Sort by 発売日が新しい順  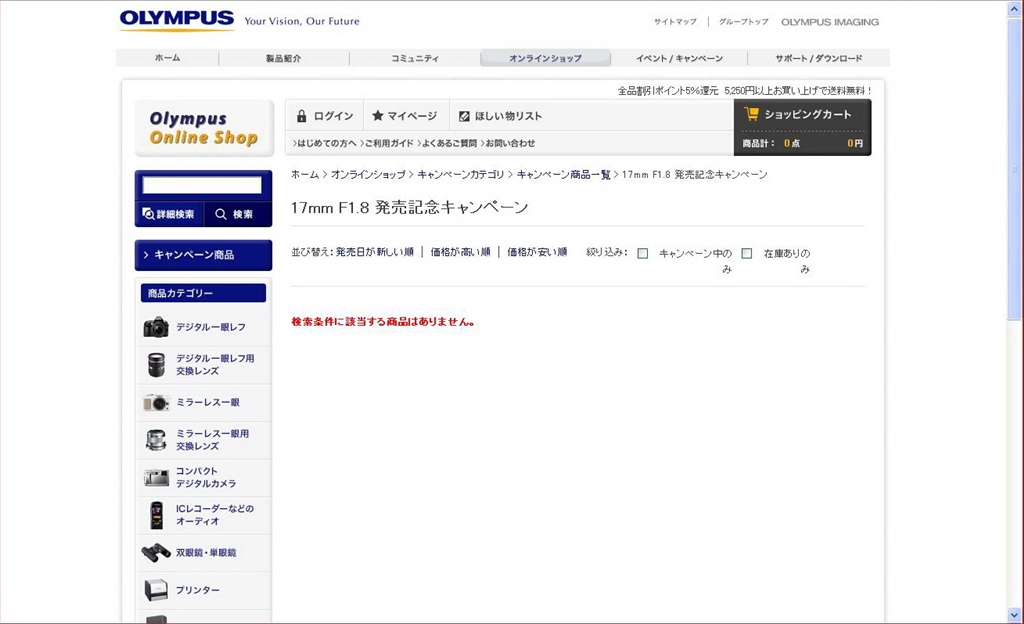(374, 252)
